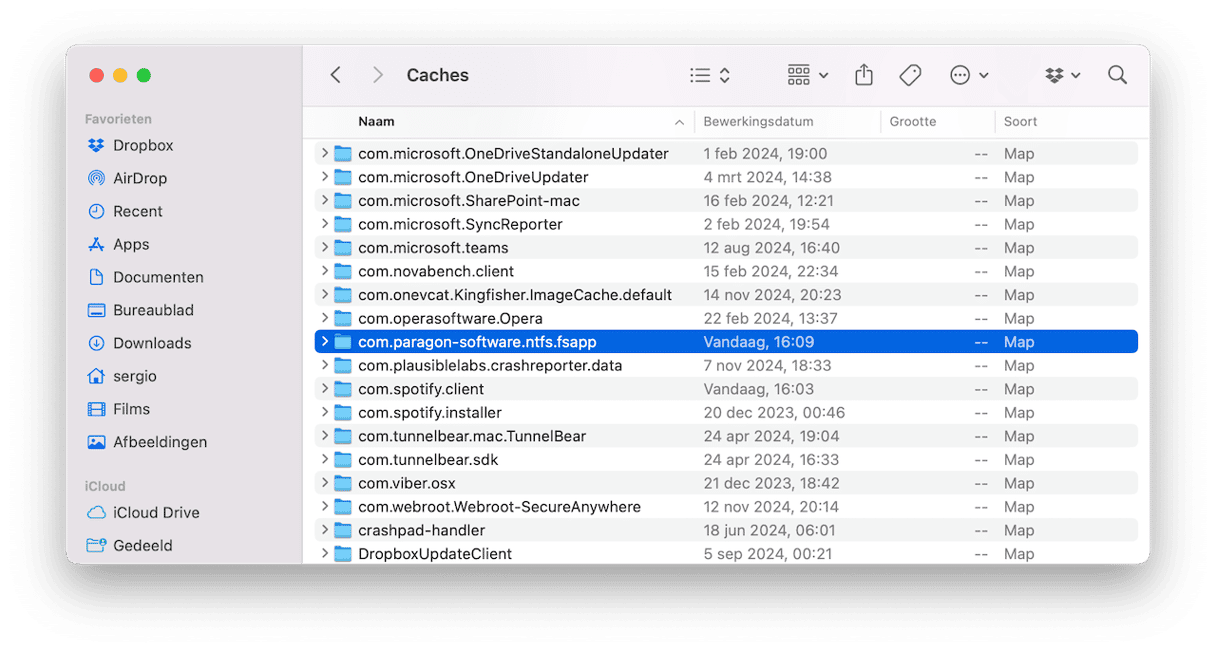
Task: Sort by the Grootte column header
Action: coord(913,122)
